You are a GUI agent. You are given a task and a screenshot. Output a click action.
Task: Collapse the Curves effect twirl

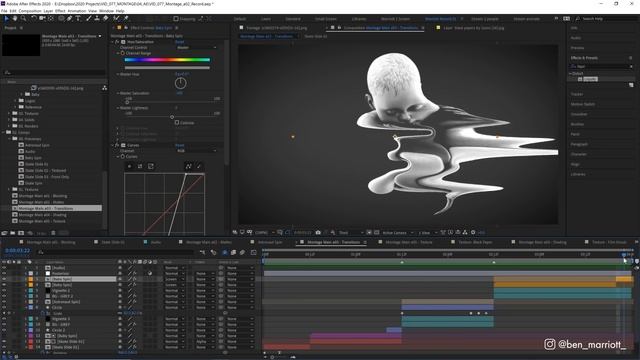pyautogui.click(x=113, y=145)
